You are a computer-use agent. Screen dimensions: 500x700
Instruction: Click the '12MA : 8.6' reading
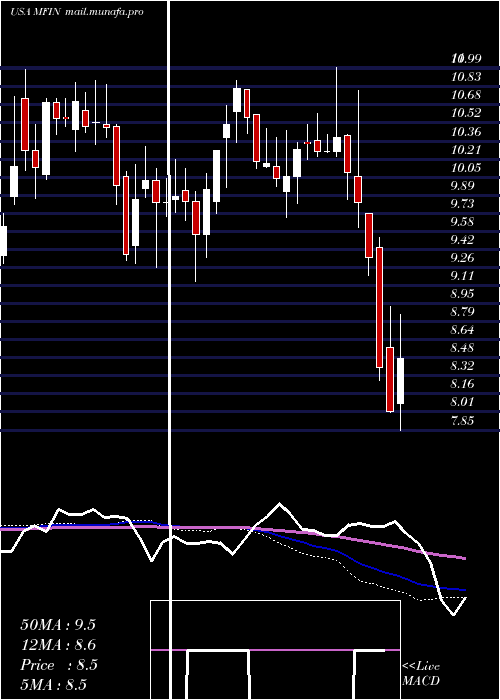pyautogui.click(x=58, y=645)
